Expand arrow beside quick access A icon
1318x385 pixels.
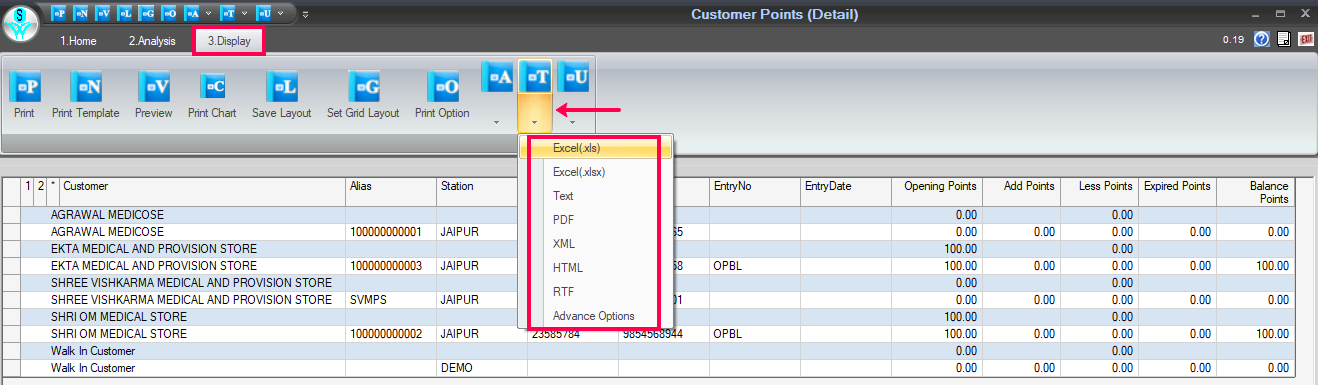(208, 14)
